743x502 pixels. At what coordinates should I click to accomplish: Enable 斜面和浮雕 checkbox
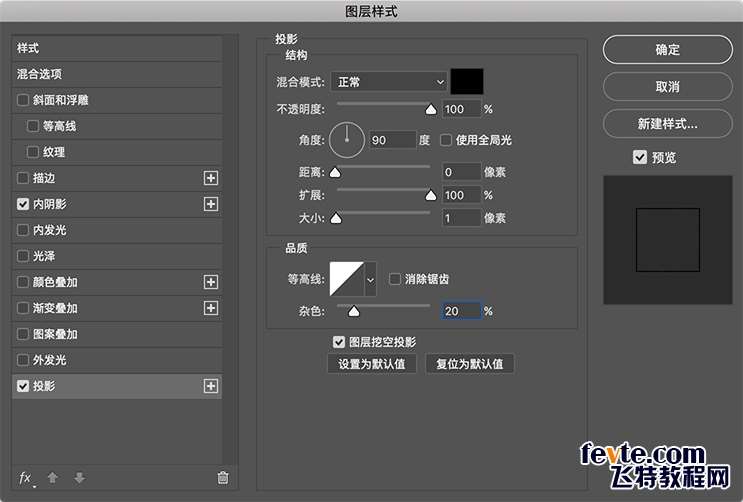click(x=23, y=100)
